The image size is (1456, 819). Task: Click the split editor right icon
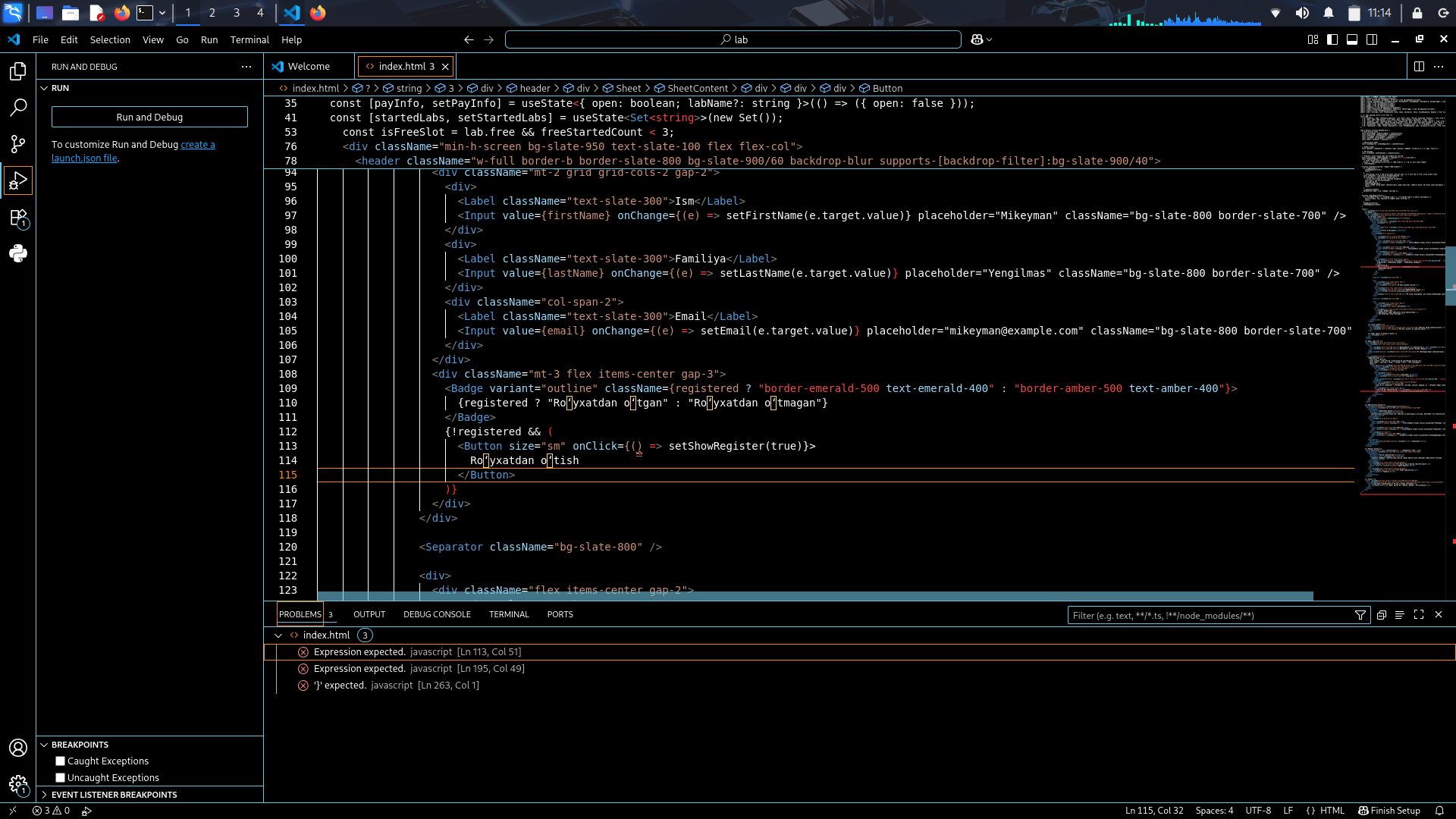tap(1419, 67)
